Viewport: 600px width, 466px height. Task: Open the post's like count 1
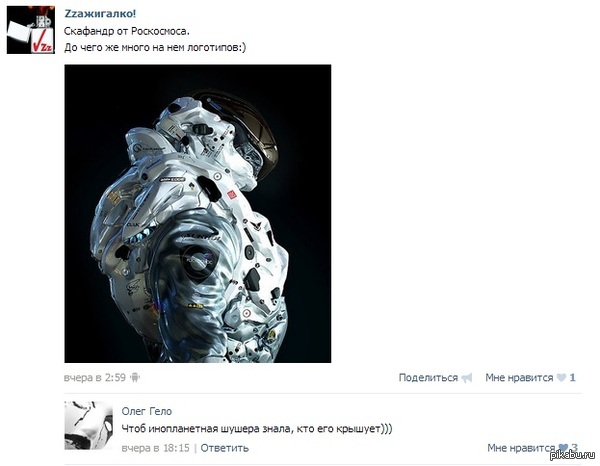pos(572,378)
